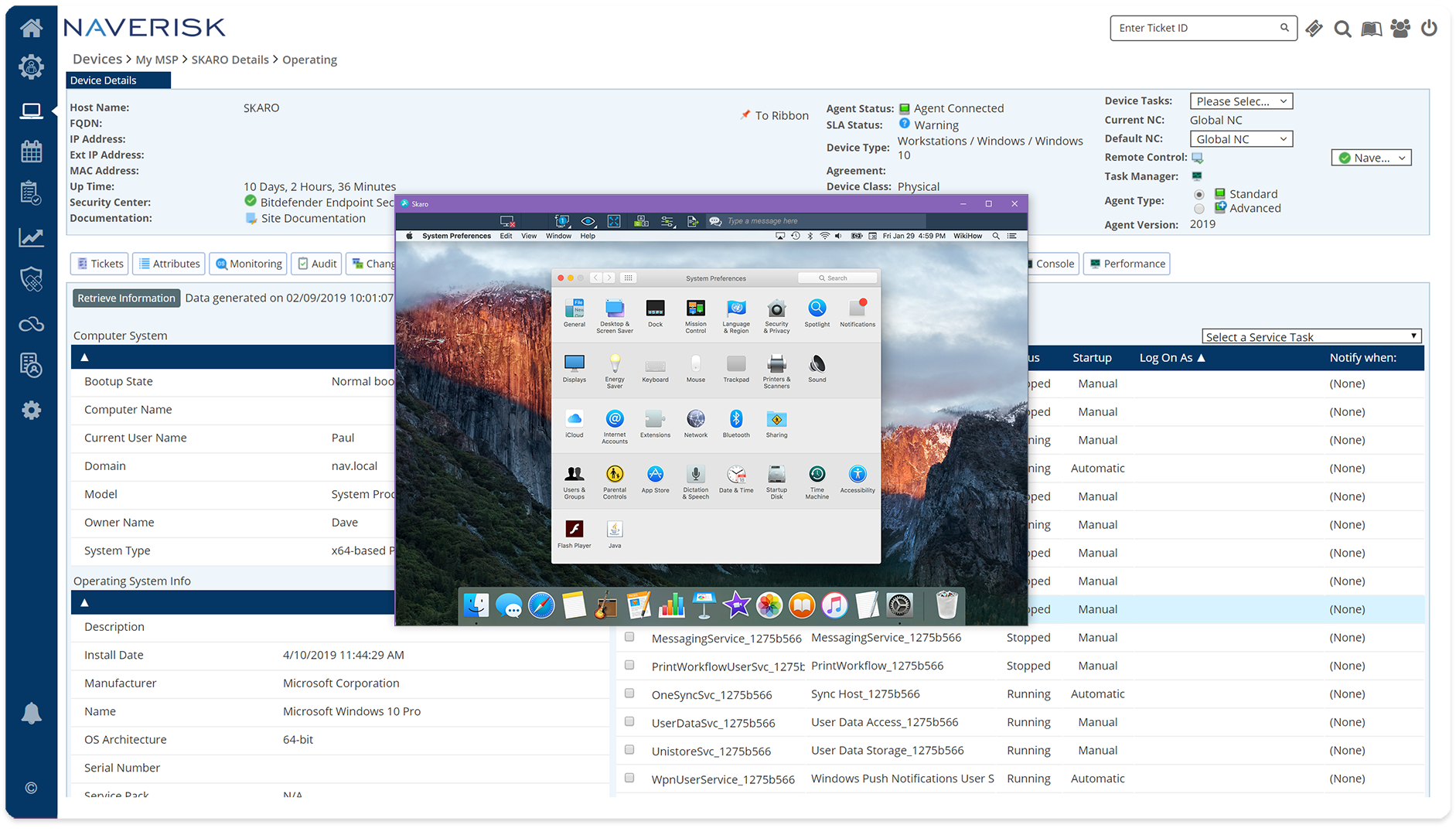Expand the Default NC Global NC dropdown

1240,139
